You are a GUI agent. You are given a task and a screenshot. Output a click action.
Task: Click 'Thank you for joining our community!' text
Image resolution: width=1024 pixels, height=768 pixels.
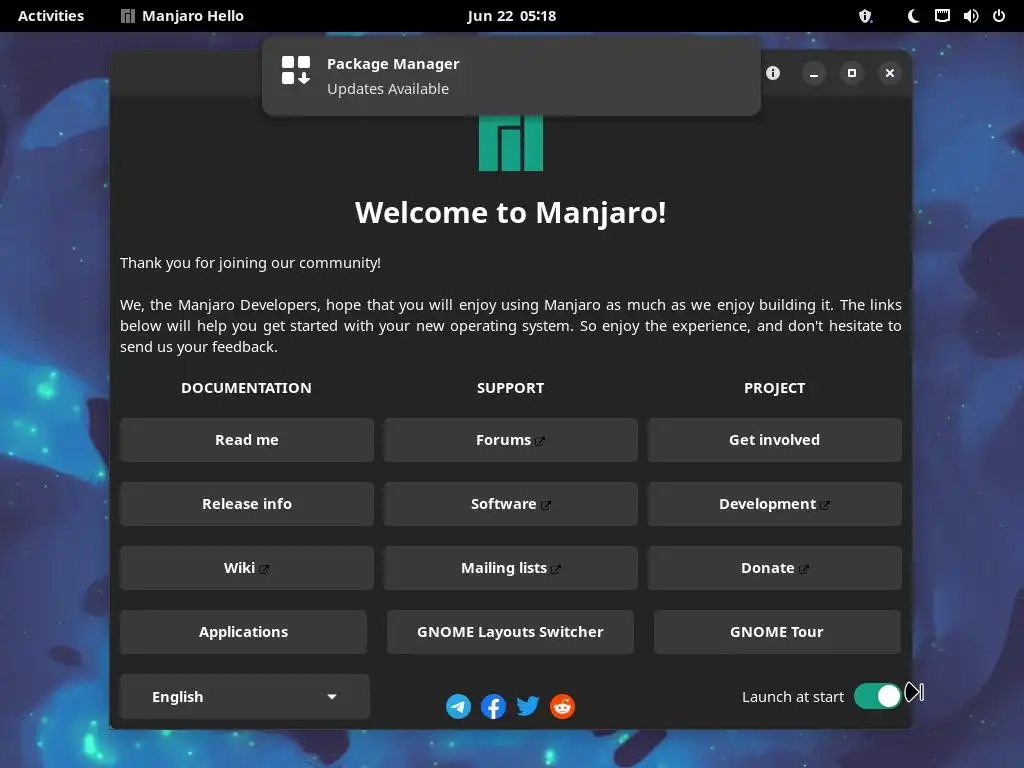[x=250, y=263]
